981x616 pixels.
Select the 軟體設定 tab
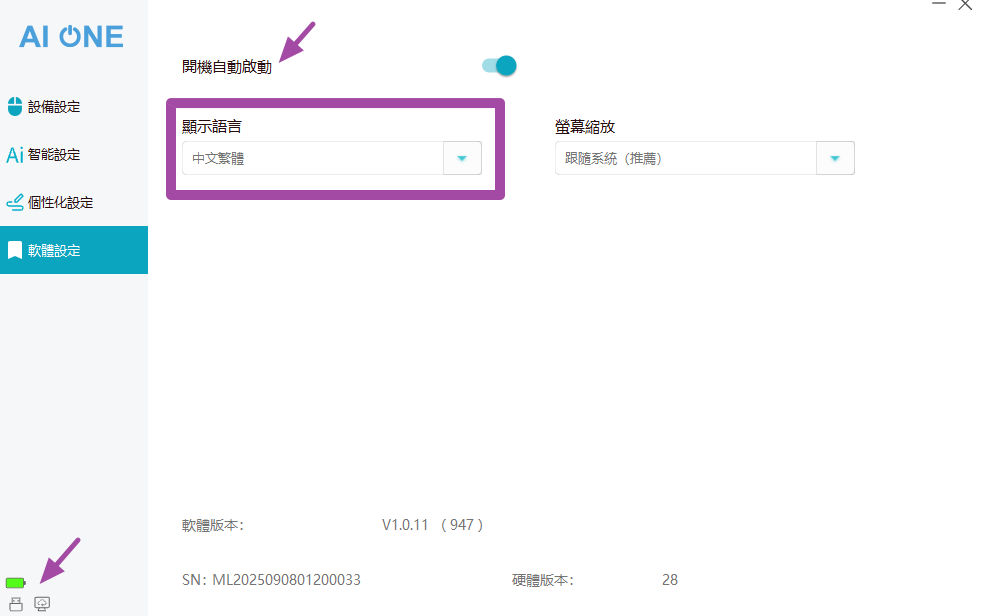54,251
